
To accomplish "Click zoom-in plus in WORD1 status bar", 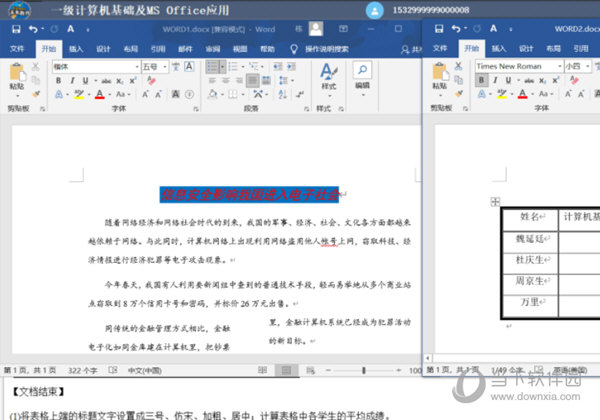I will (399, 370).
